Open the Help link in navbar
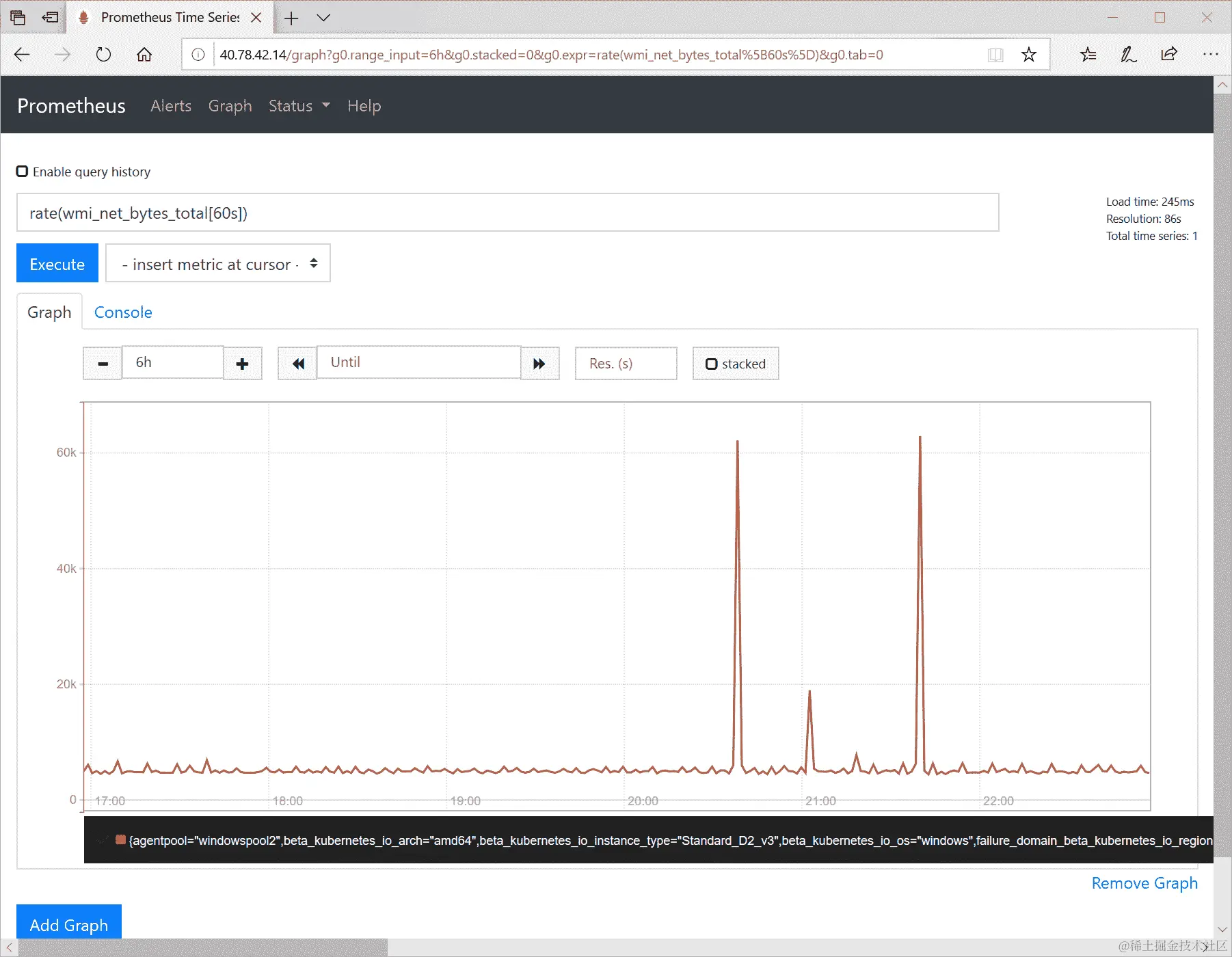Screen dimensions: 1232x957 point(364,106)
